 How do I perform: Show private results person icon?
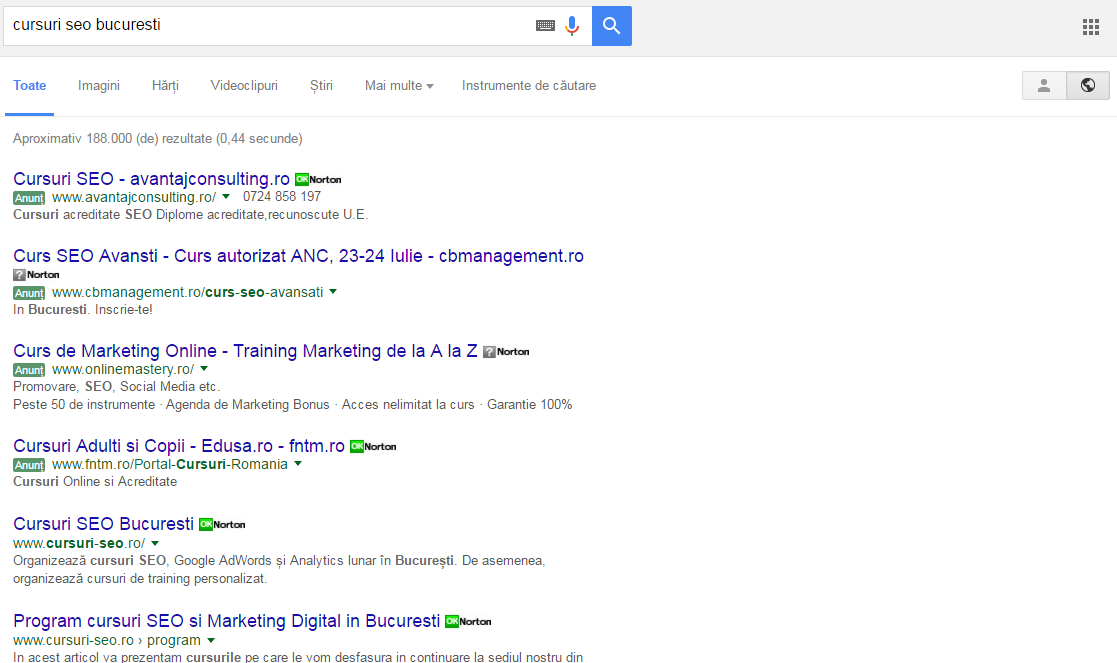coord(1044,85)
